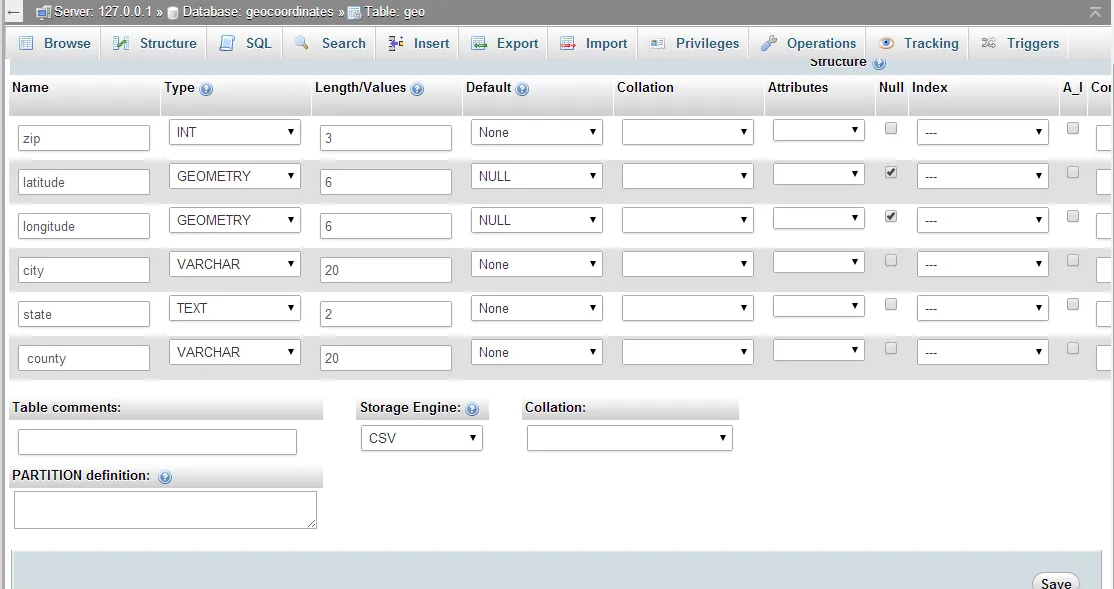The image size is (1114, 589).
Task: Open Default dropdown for longitude (NULL)
Action: (536, 220)
